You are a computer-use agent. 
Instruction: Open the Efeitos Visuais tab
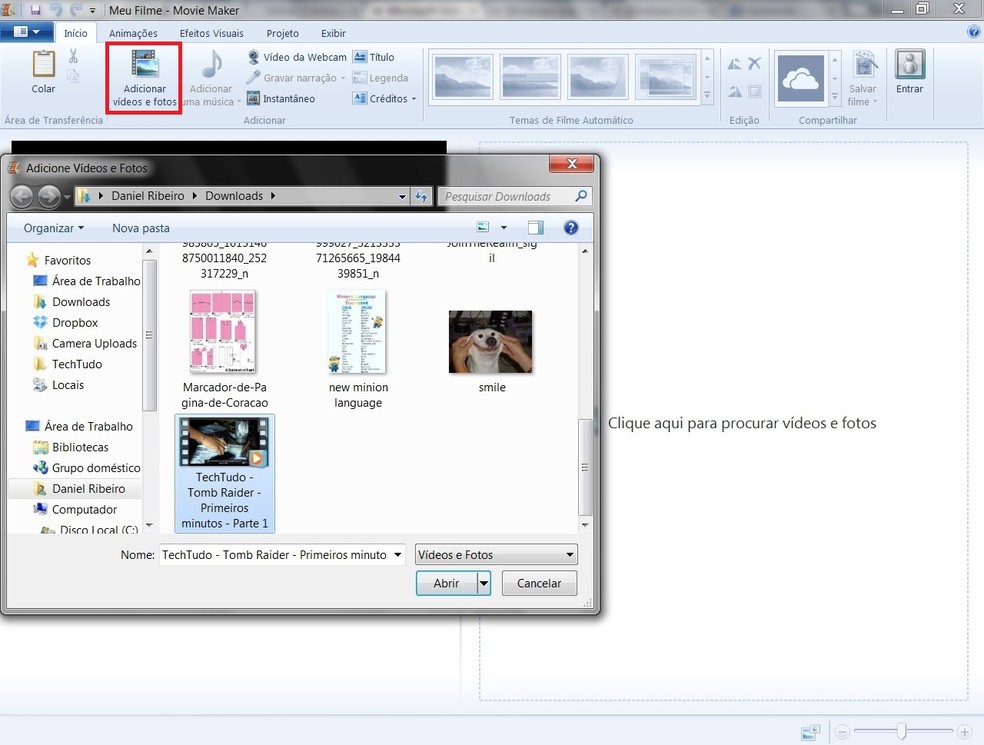click(211, 33)
